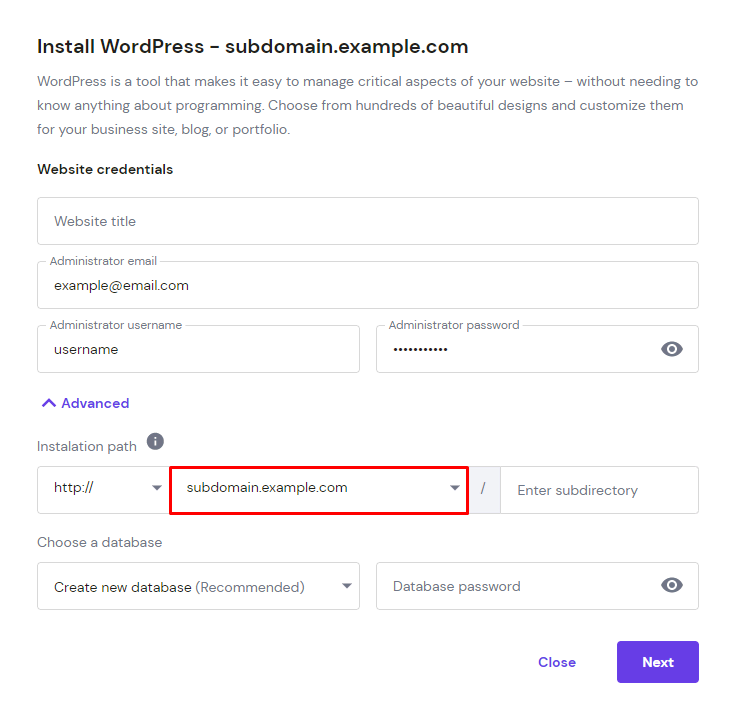The image size is (737, 728).
Task: Open the http:// protocol dropdown
Action: [103, 490]
